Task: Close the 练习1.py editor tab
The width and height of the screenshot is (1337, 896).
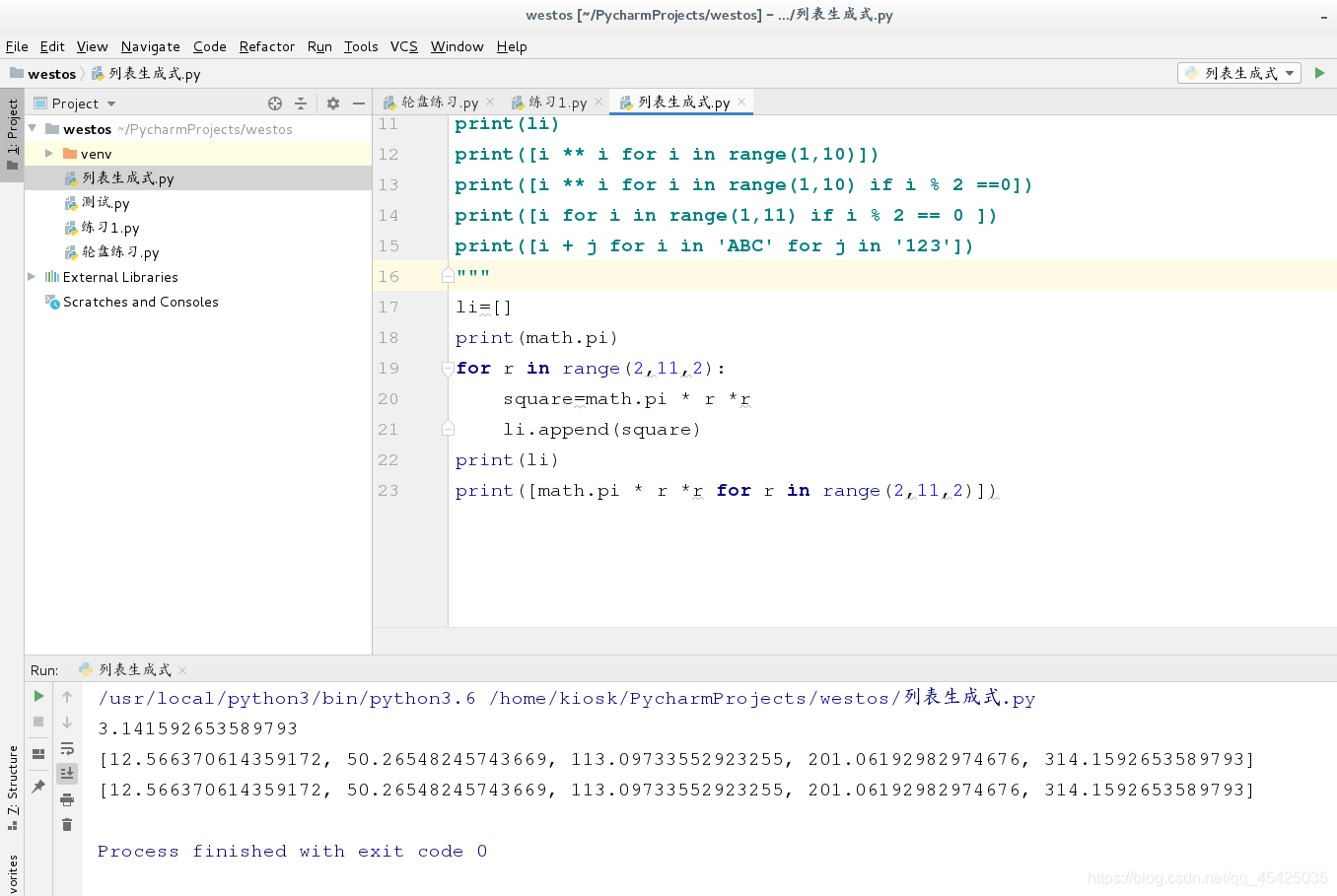Action: tap(598, 102)
